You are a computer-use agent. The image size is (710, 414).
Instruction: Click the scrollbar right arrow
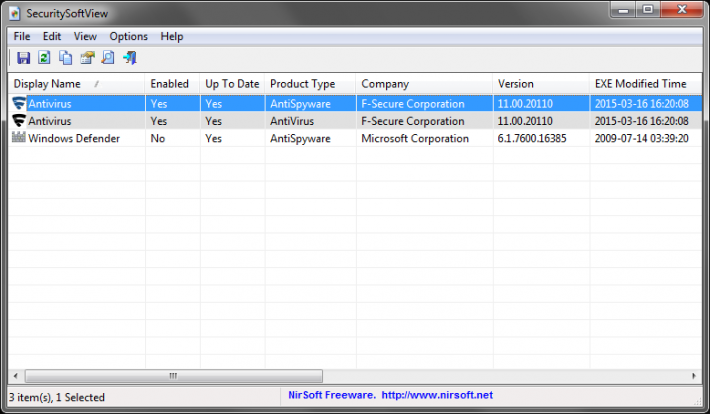[694, 376]
